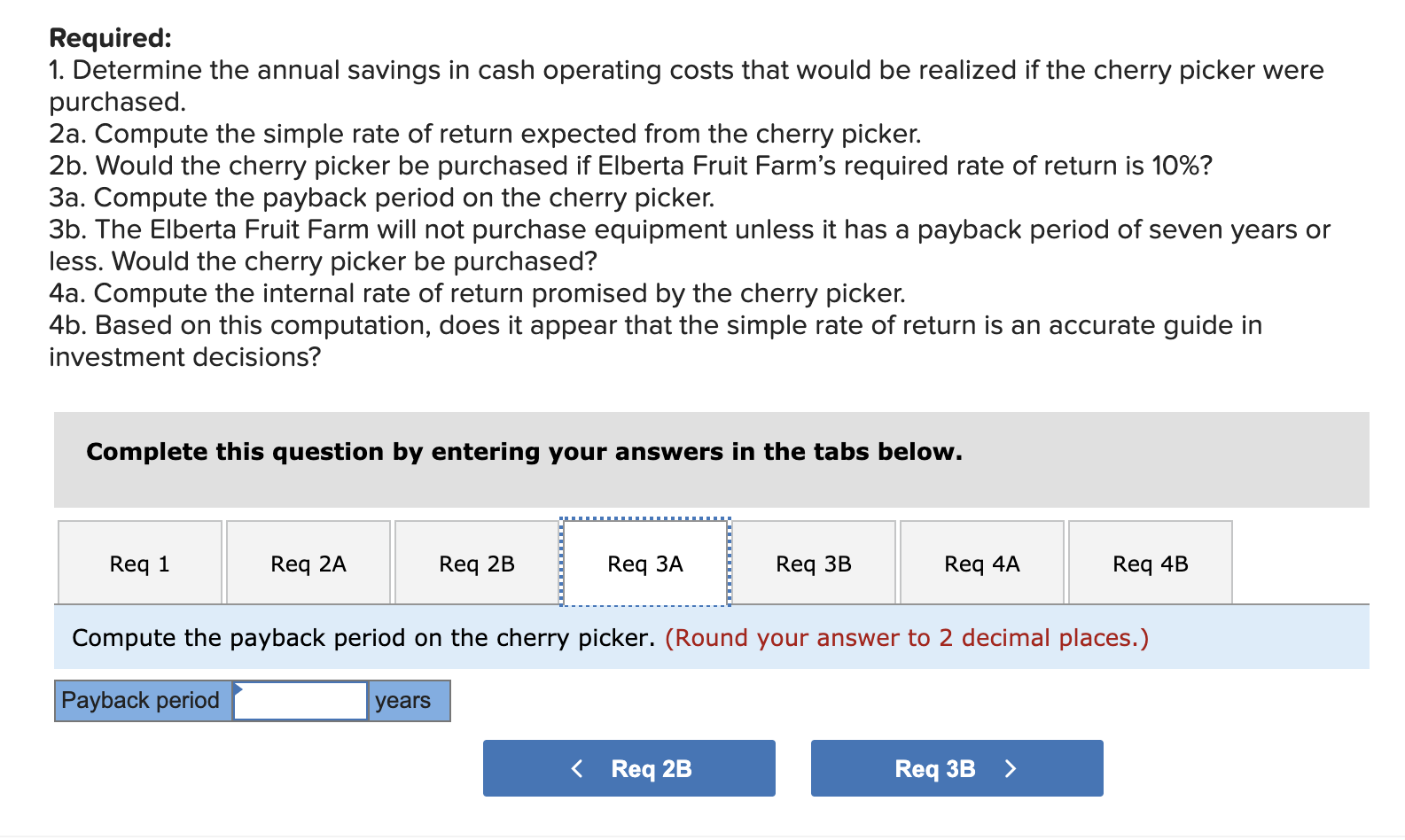Click the small arrow marker on the input field
Screen dimensions: 1405x840
[x=238, y=687]
